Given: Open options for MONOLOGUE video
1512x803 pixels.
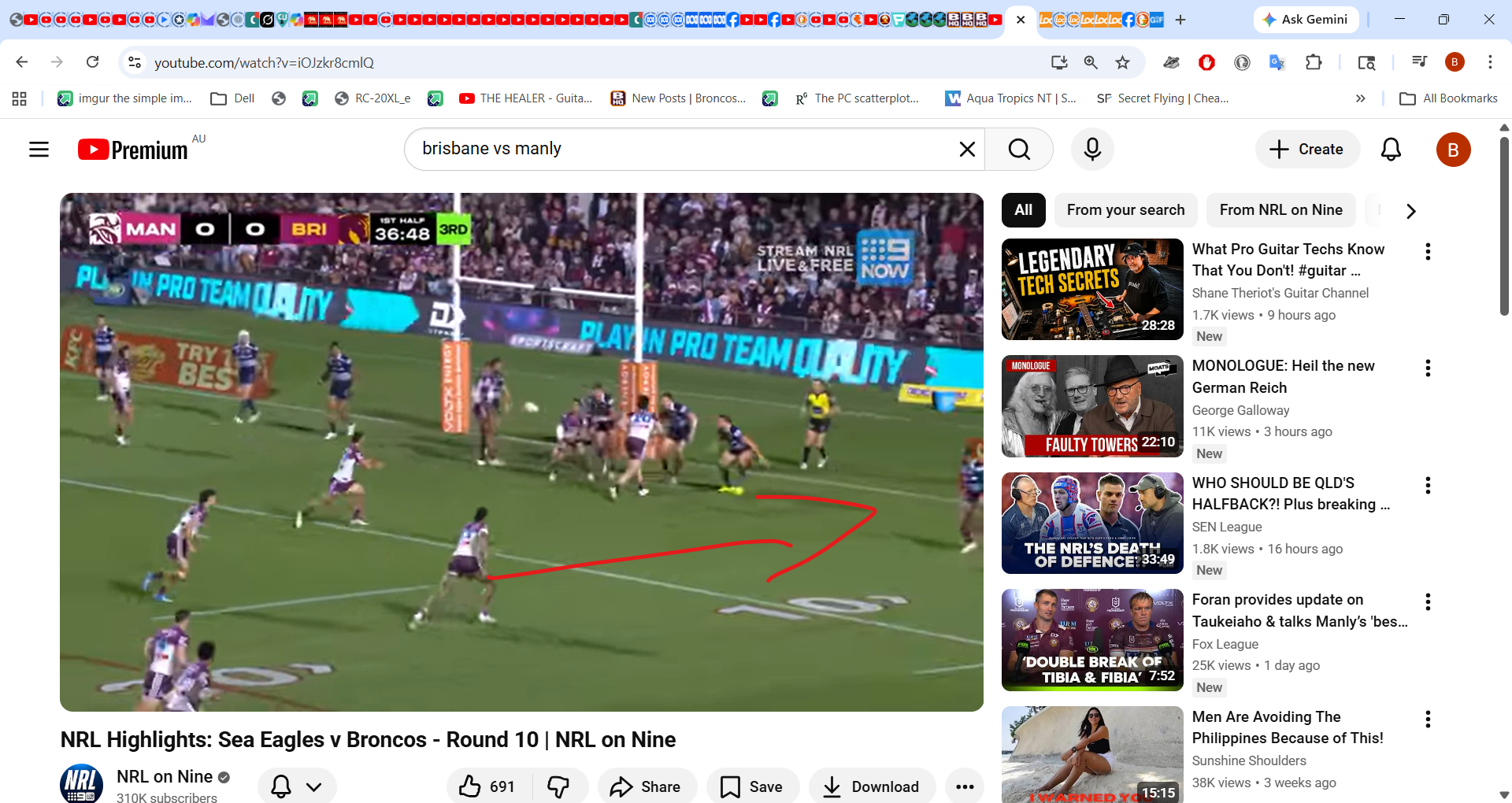Looking at the screenshot, I should click(x=1428, y=368).
